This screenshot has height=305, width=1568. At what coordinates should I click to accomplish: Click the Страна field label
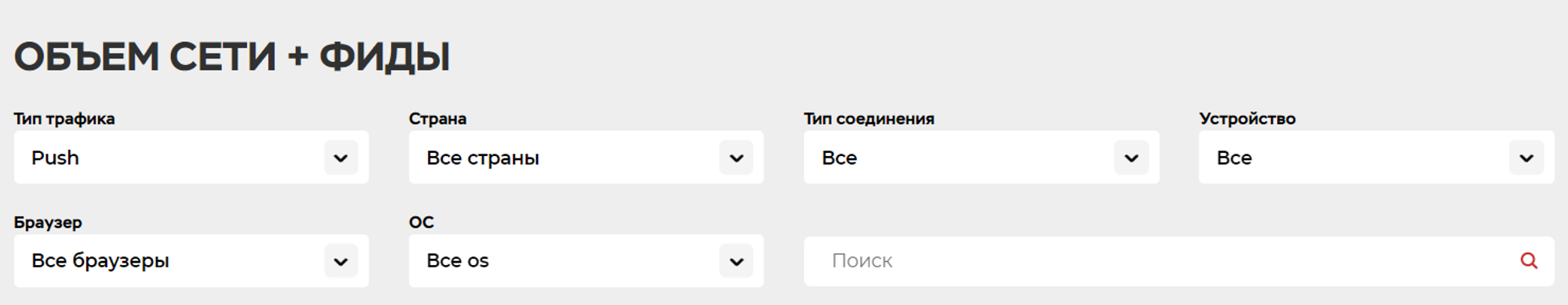[437, 118]
